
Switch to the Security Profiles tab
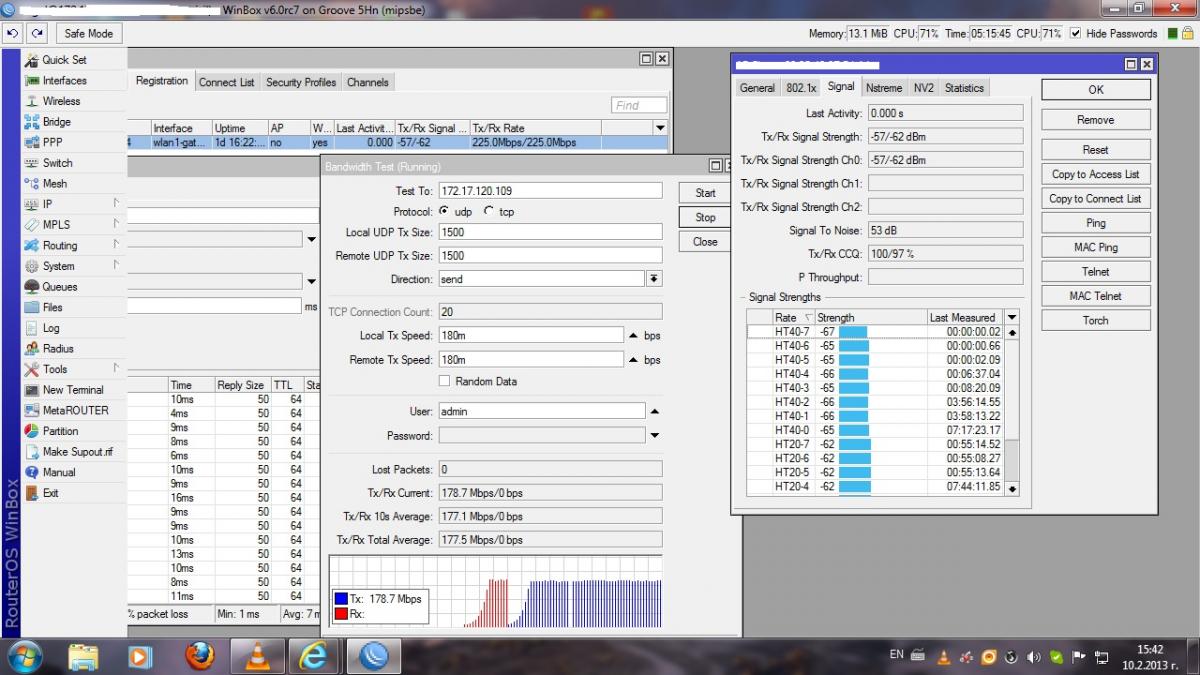point(300,82)
